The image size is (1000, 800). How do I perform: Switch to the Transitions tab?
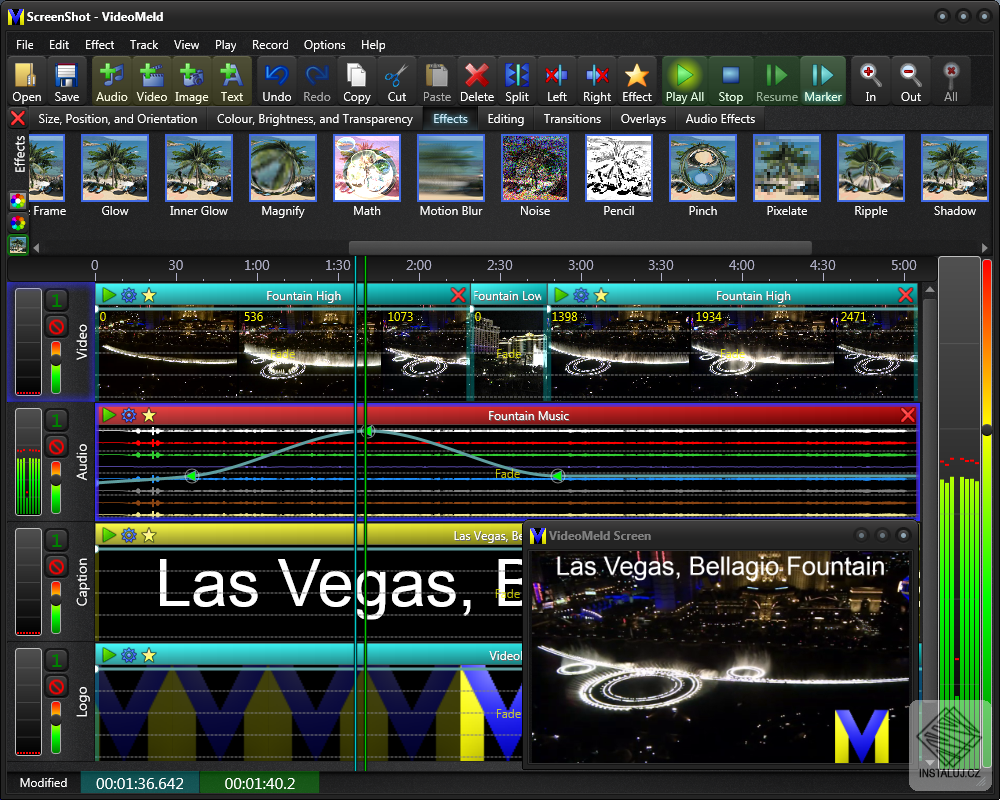[x=572, y=119]
